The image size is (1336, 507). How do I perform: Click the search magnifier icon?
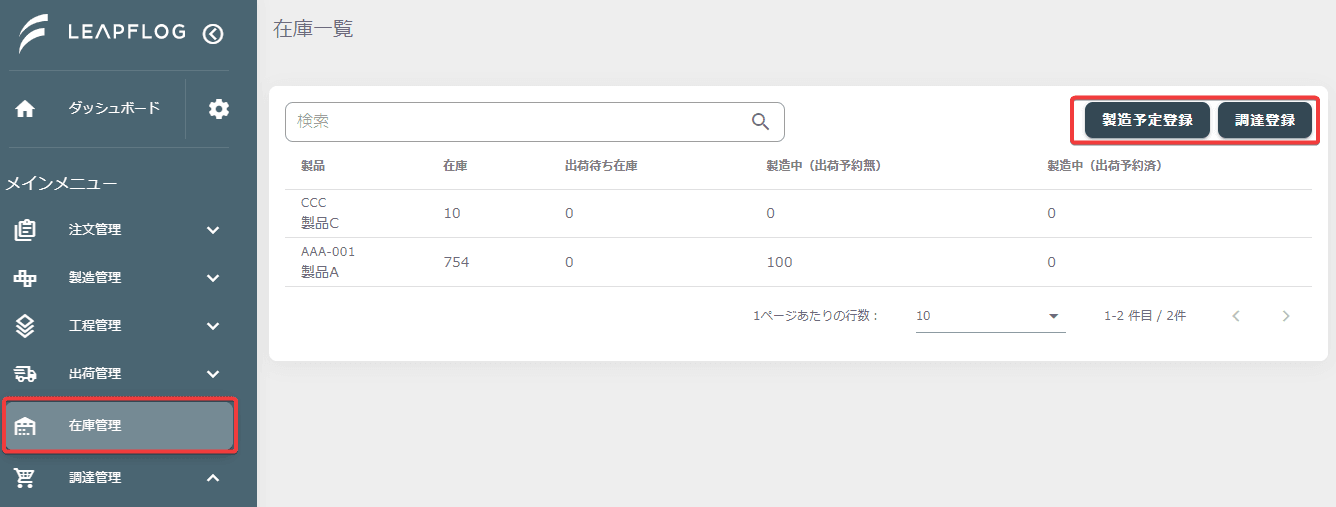click(x=760, y=121)
